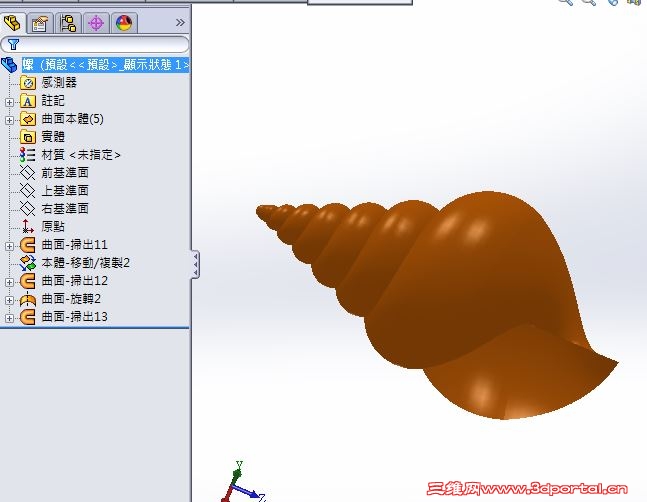Select 曲面-掃出13 swept surface
647x502 pixels.
[x=74, y=317]
